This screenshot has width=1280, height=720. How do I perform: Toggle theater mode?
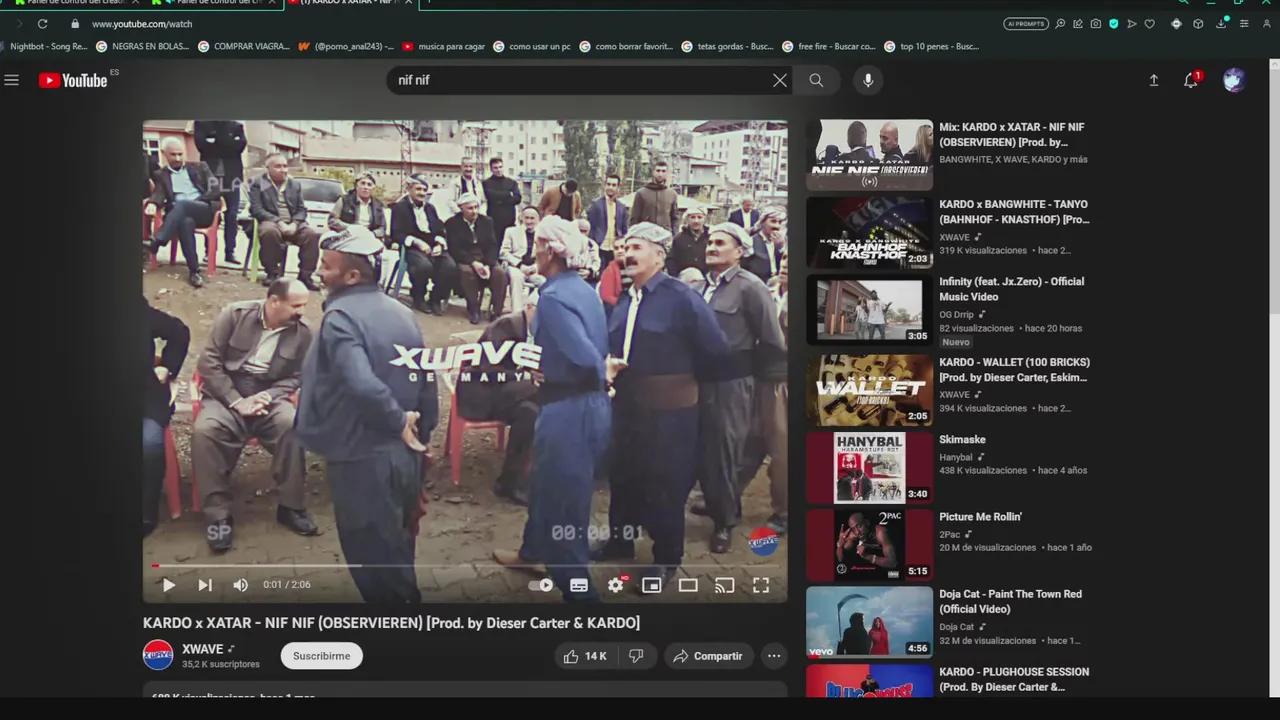pos(688,585)
